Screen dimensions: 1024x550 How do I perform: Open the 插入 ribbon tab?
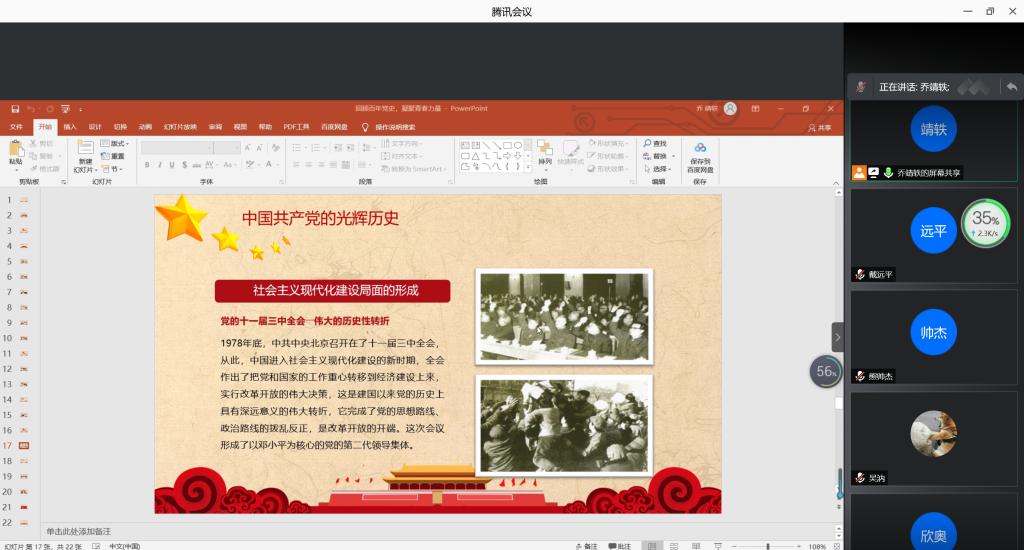click(70, 127)
